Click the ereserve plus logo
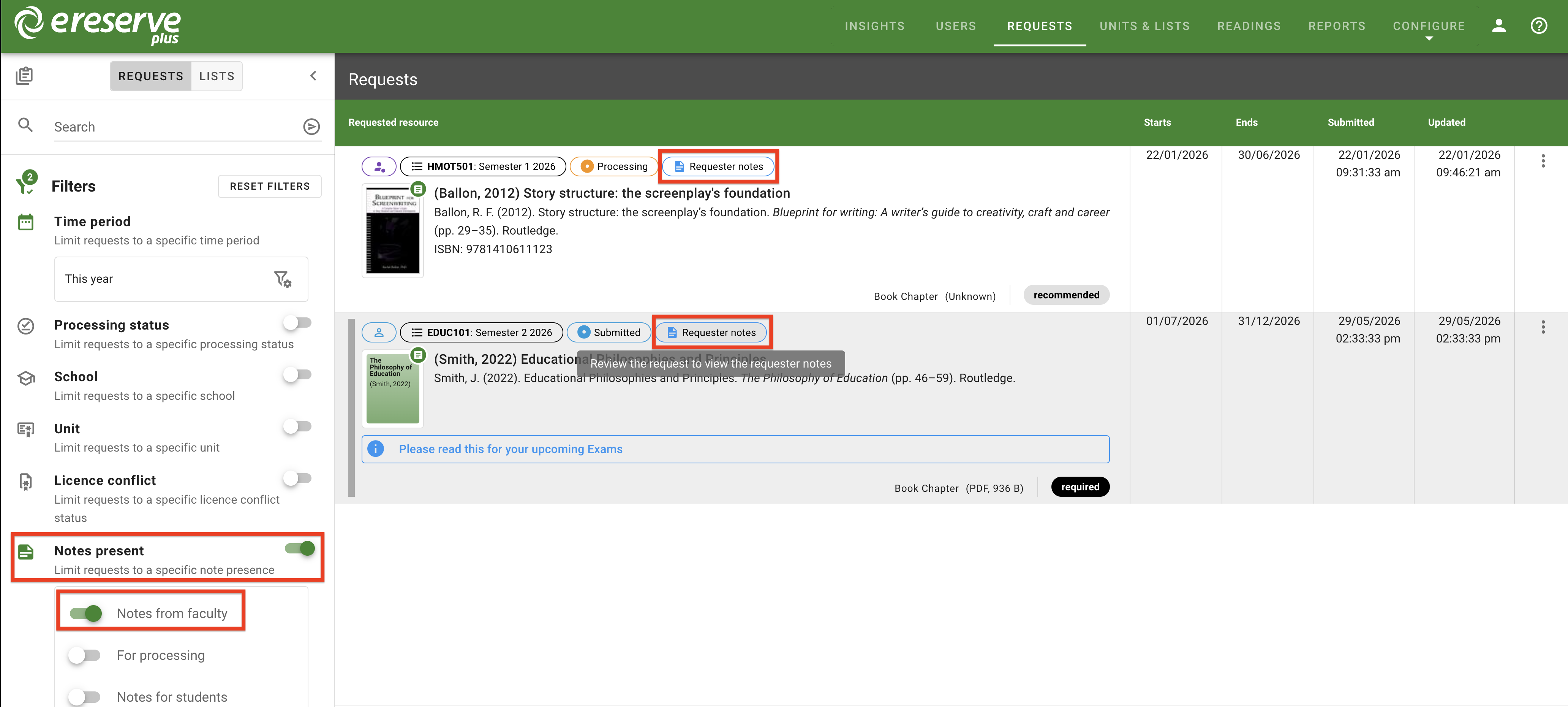The image size is (1568, 707). click(x=97, y=25)
